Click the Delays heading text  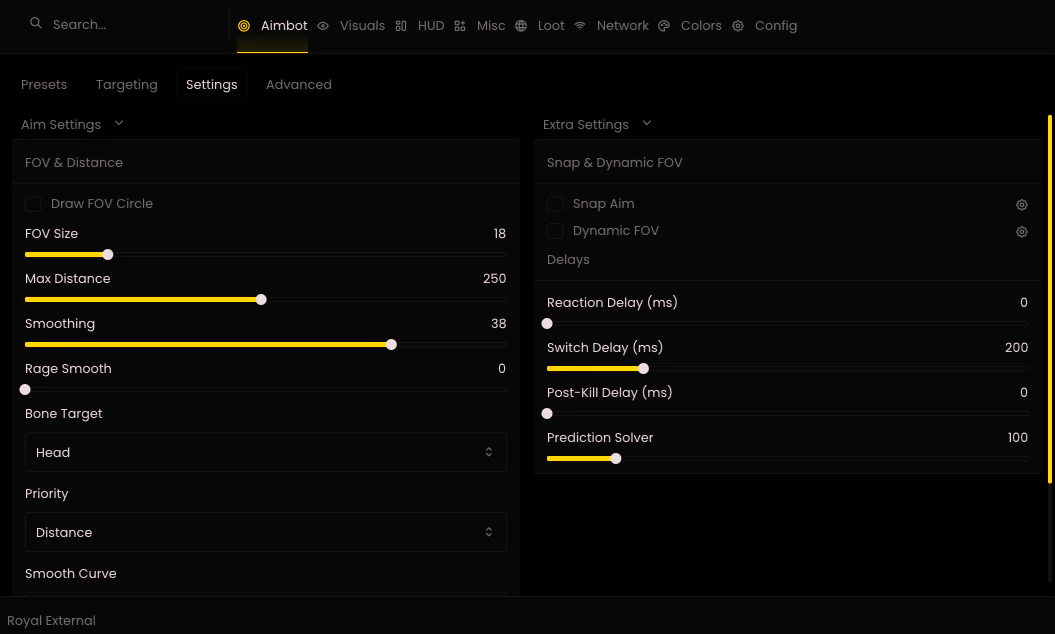[568, 260]
